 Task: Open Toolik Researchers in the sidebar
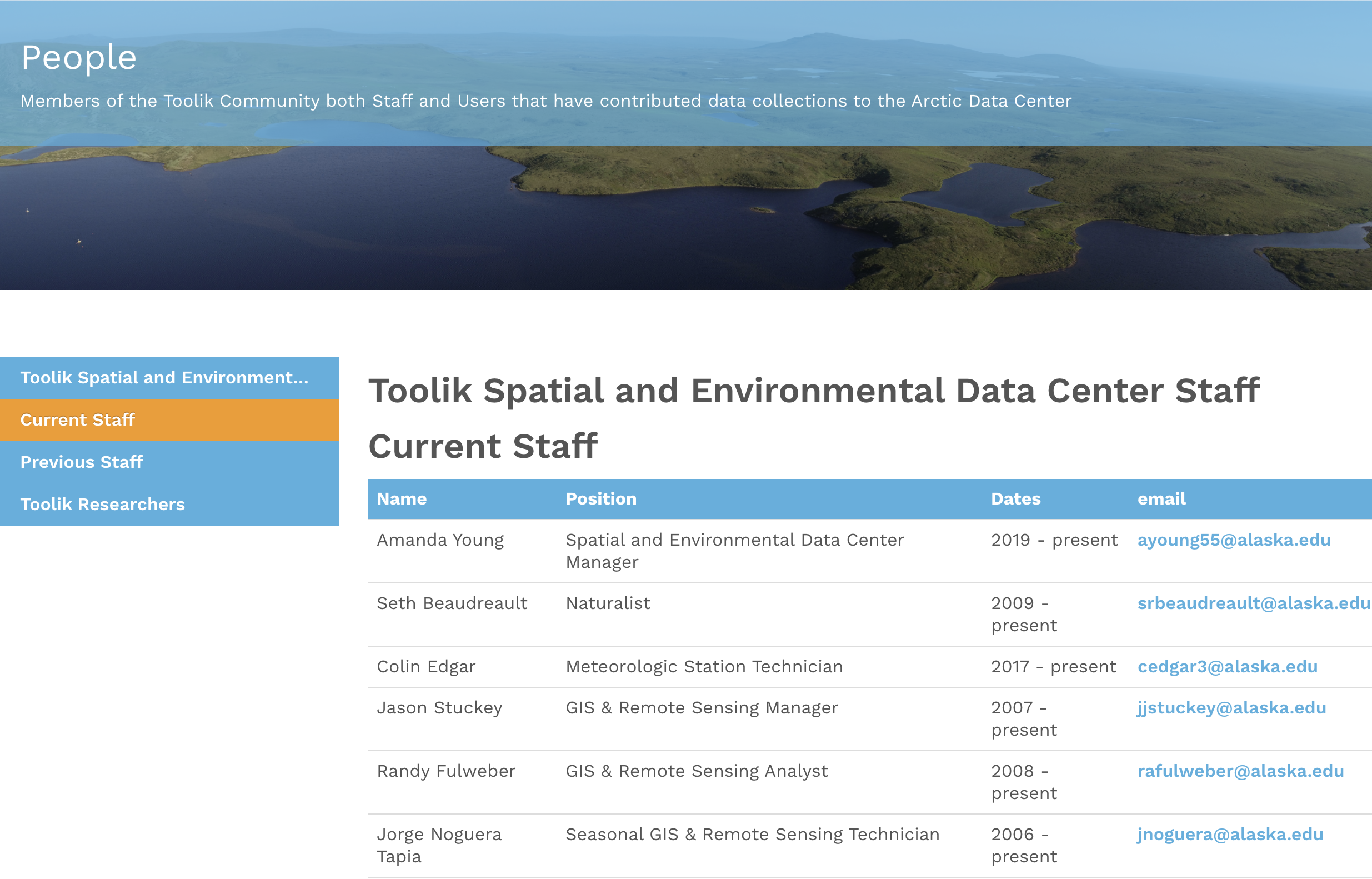click(x=169, y=505)
